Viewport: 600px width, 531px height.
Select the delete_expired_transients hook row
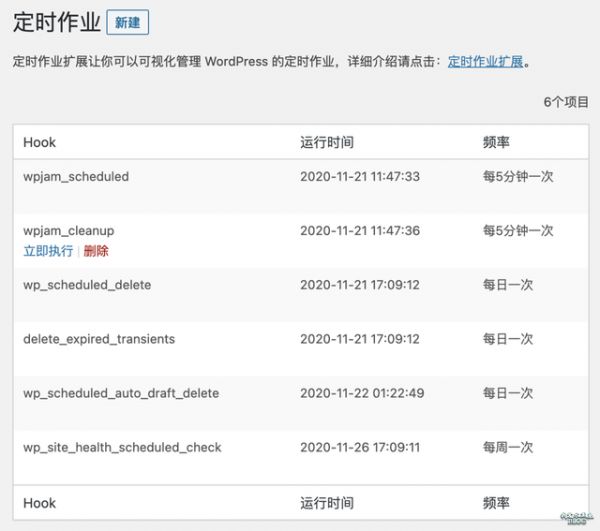tap(99, 339)
